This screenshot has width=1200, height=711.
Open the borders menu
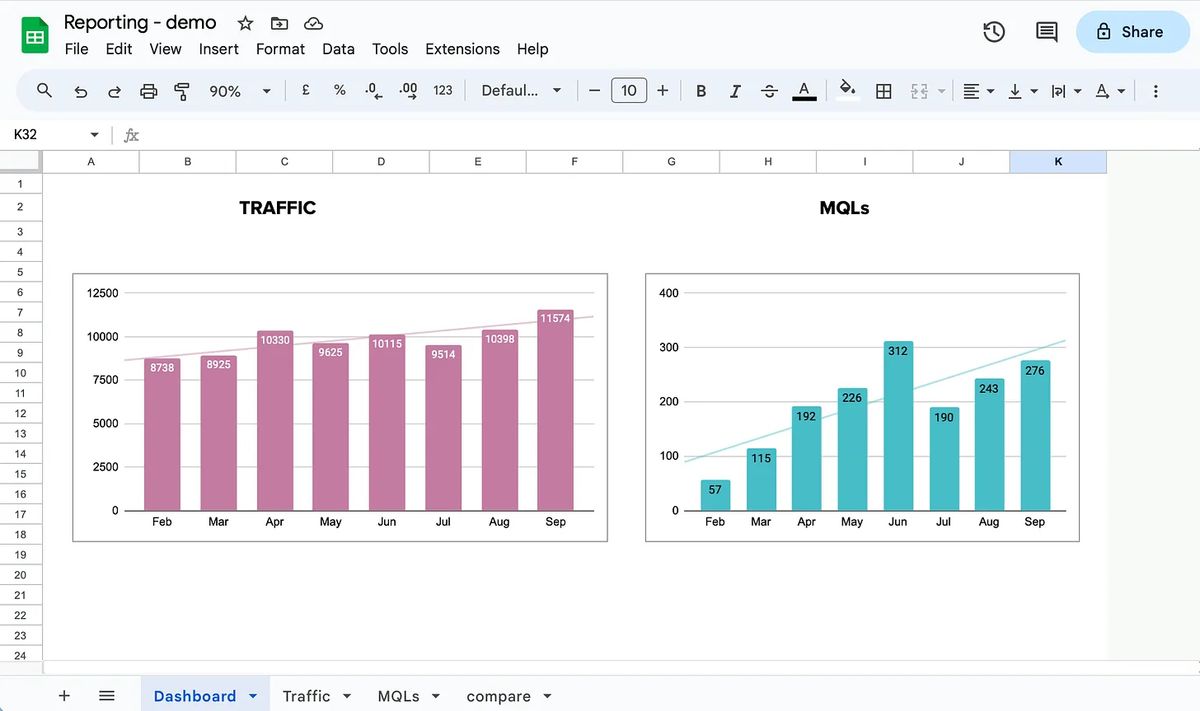pyautogui.click(x=883, y=90)
